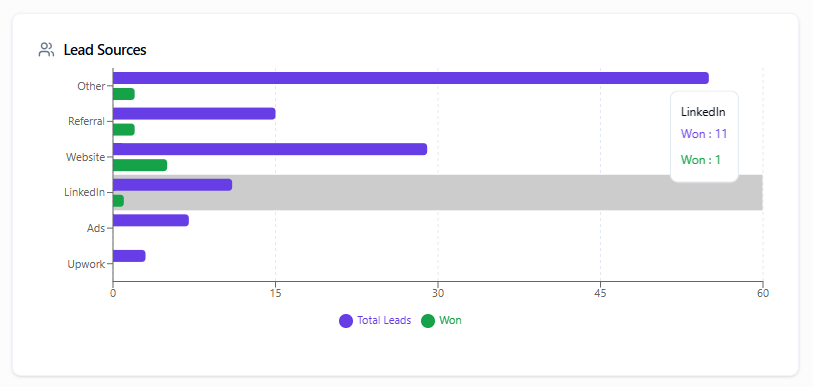Click the LinkedIn tooltip box
Viewport: 813px width, 387px height.
click(704, 136)
